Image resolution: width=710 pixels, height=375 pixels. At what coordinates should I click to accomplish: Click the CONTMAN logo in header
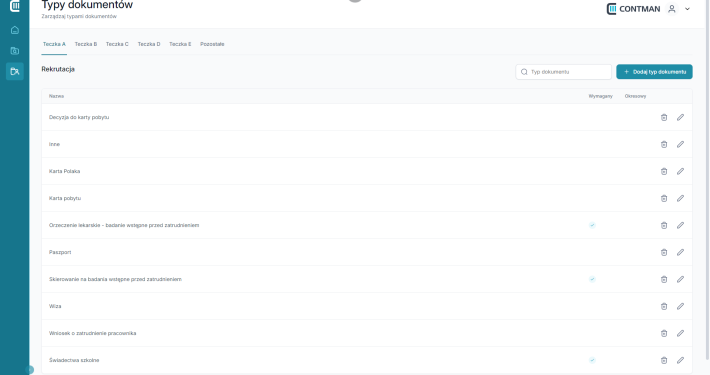tap(633, 9)
